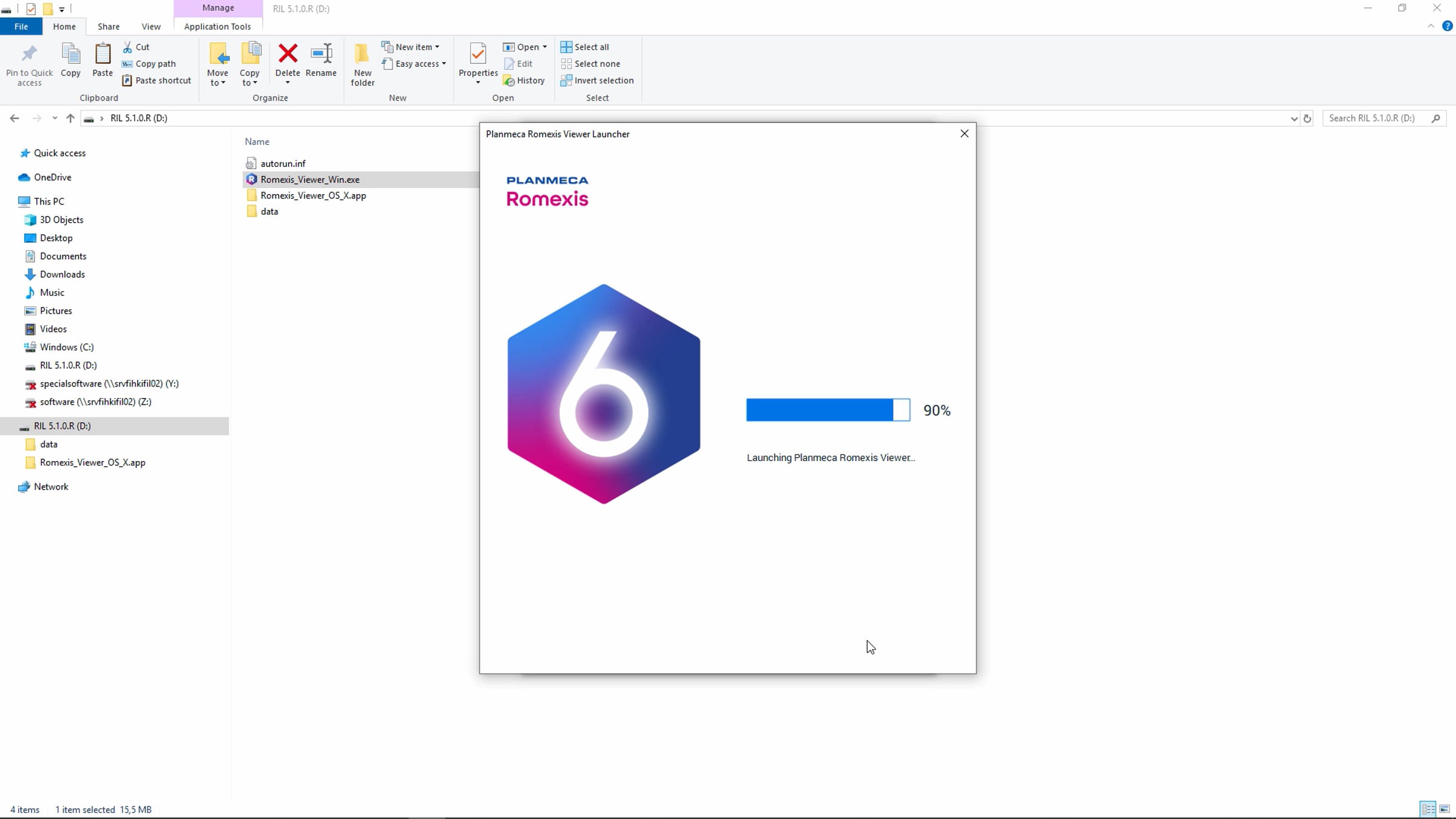The height and width of the screenshot is (819, 1456).
Task: Open Quick access in navigation pane
Action: (59, 153)
